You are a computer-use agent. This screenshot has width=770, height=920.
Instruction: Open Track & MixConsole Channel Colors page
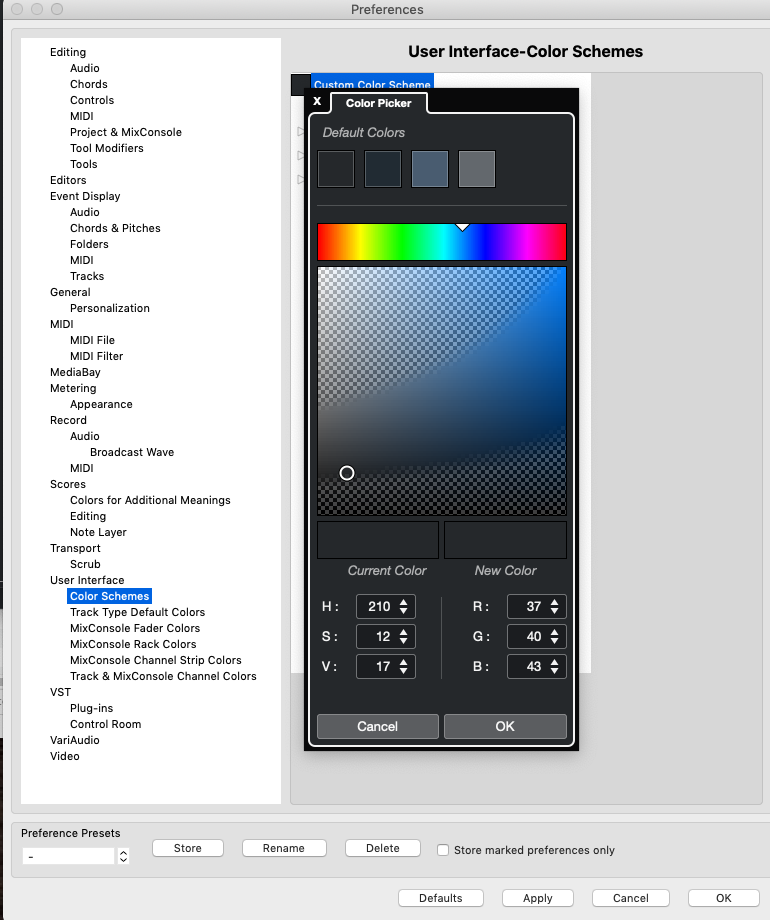pos(163,676)
